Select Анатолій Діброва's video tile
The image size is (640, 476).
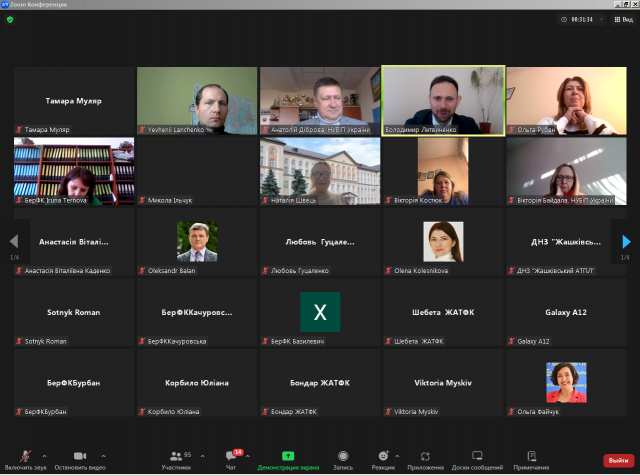click(320, 100)
